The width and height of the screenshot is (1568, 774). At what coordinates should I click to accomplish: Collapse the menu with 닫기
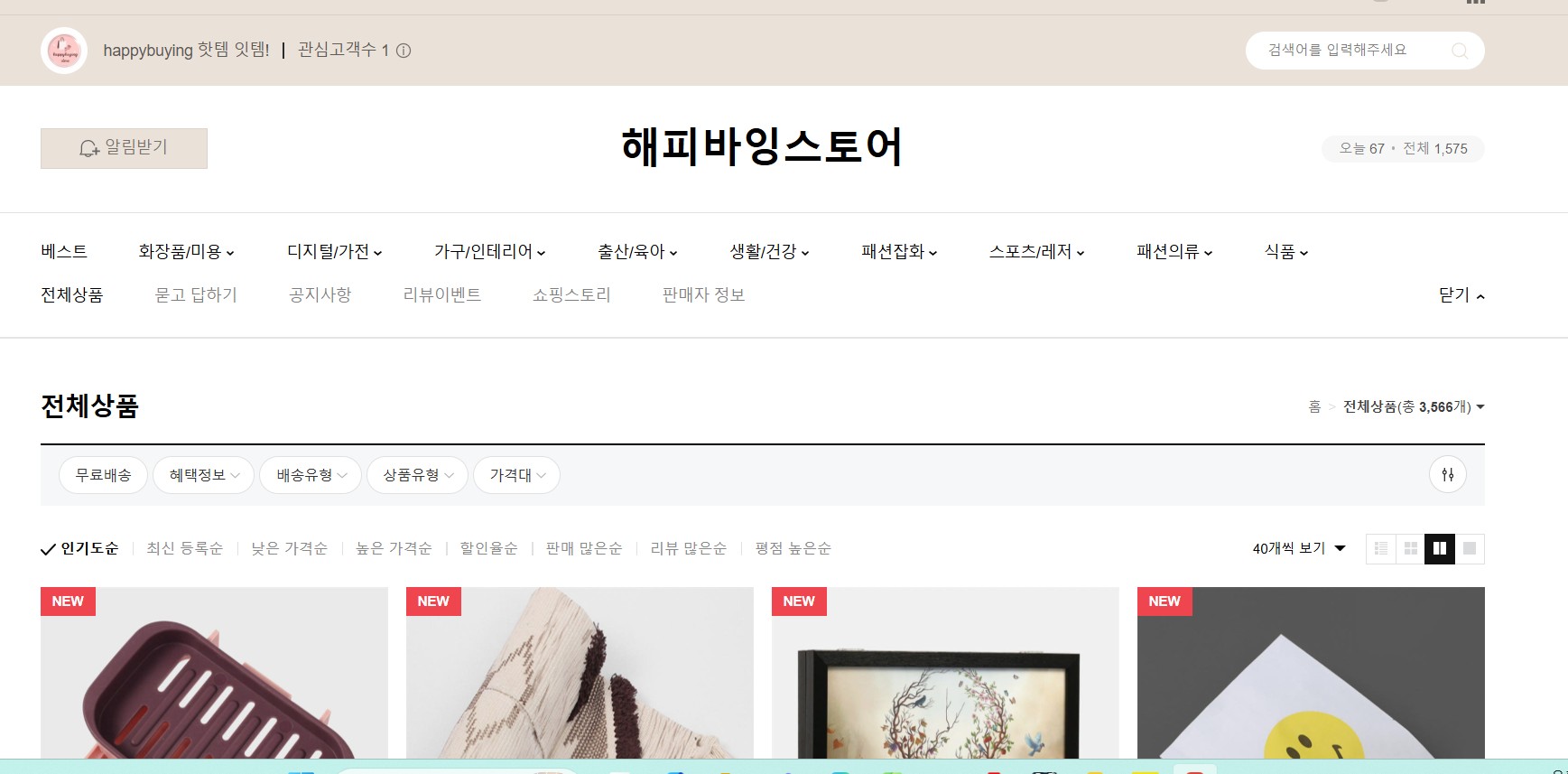click(x=1461, y=295)
